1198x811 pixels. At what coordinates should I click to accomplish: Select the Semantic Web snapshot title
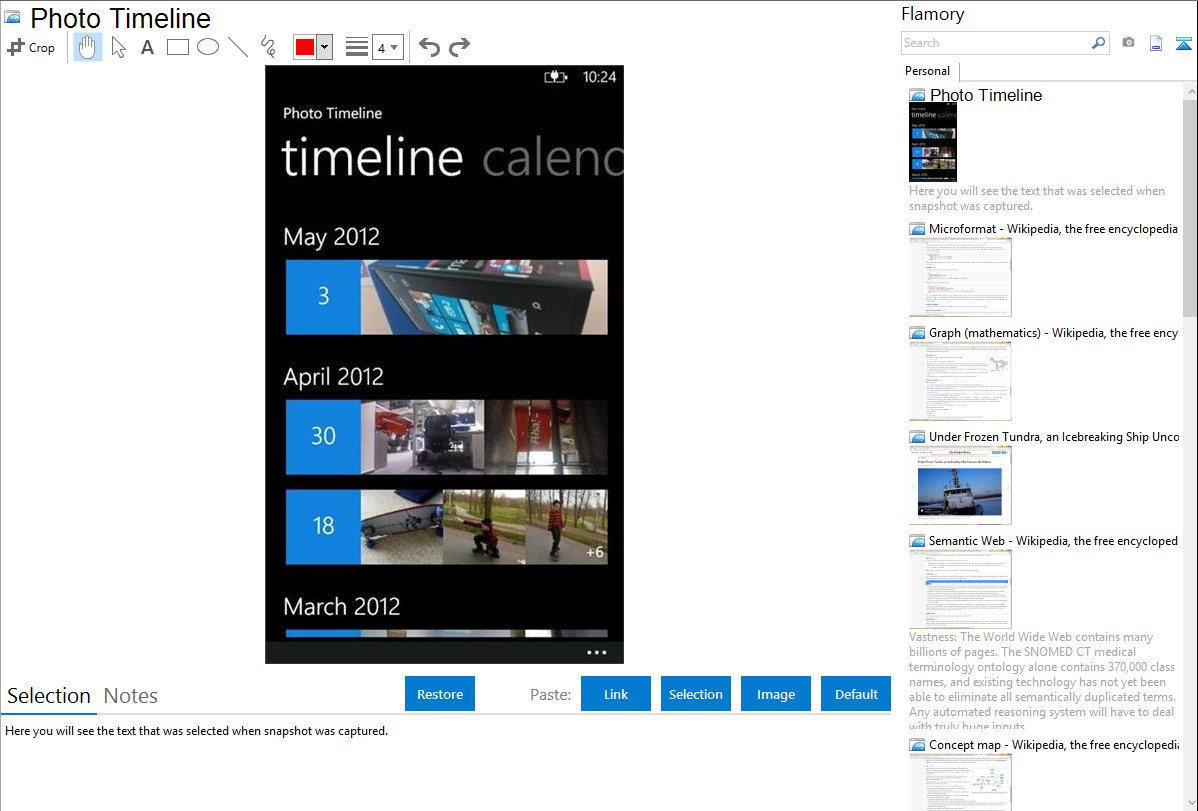coord(1054,541)
